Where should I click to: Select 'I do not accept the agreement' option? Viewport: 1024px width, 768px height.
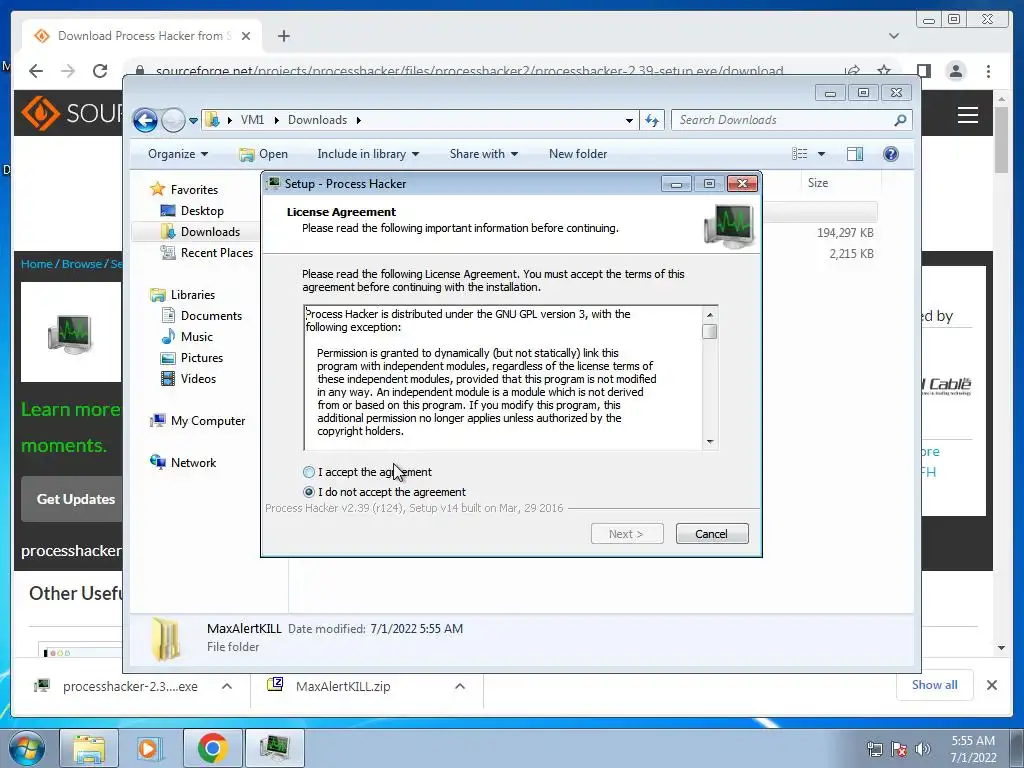point(309,492)
